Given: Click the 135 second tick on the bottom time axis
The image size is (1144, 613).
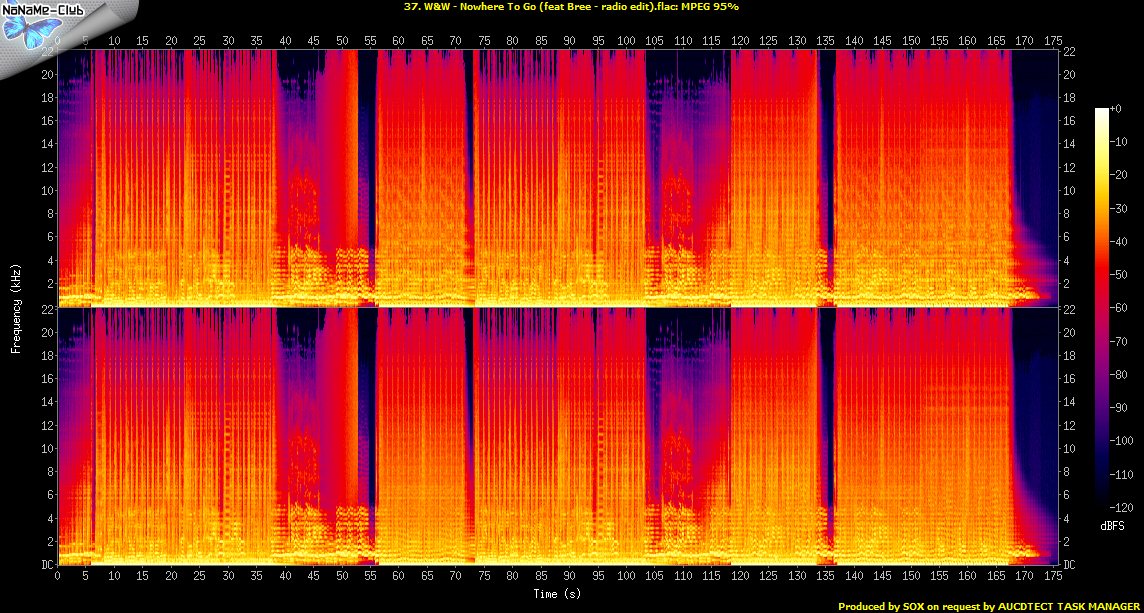Looking at the screenshot, I should click(826, 577).
